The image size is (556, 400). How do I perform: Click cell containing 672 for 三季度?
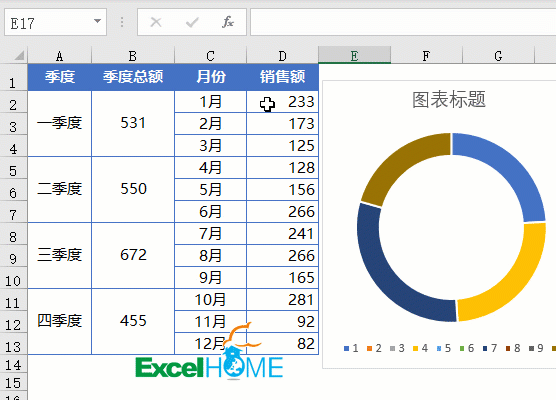click(x=133, y=255)
